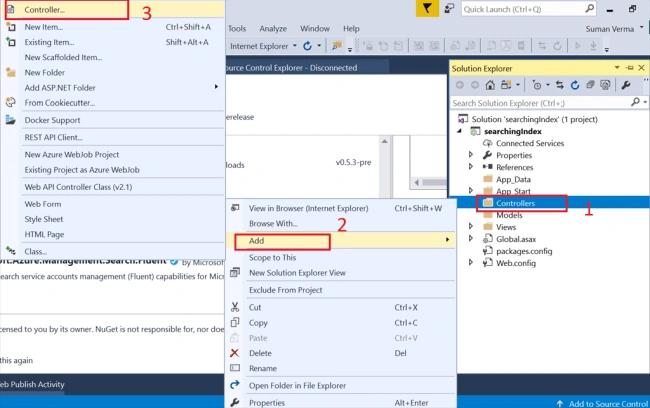
Task: Expand the App_Start folder node
Action: [x=471, y=191]
